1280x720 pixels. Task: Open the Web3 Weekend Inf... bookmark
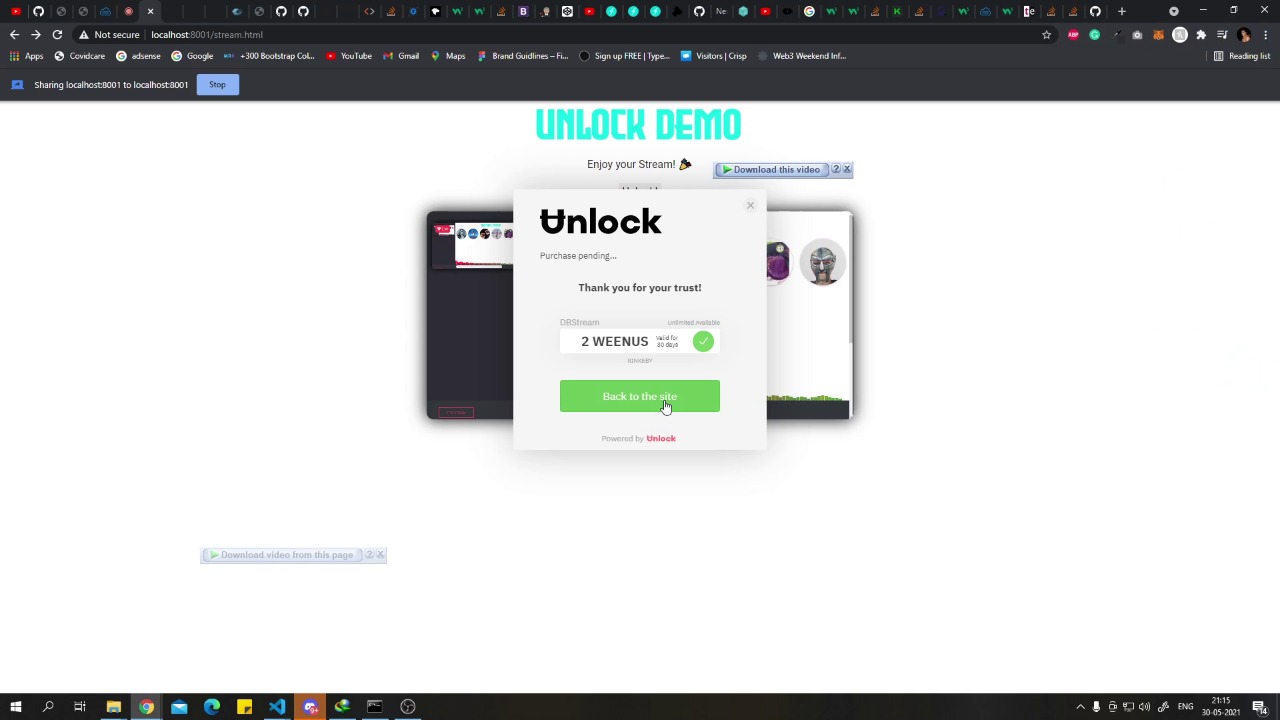[x=801, y=56]
